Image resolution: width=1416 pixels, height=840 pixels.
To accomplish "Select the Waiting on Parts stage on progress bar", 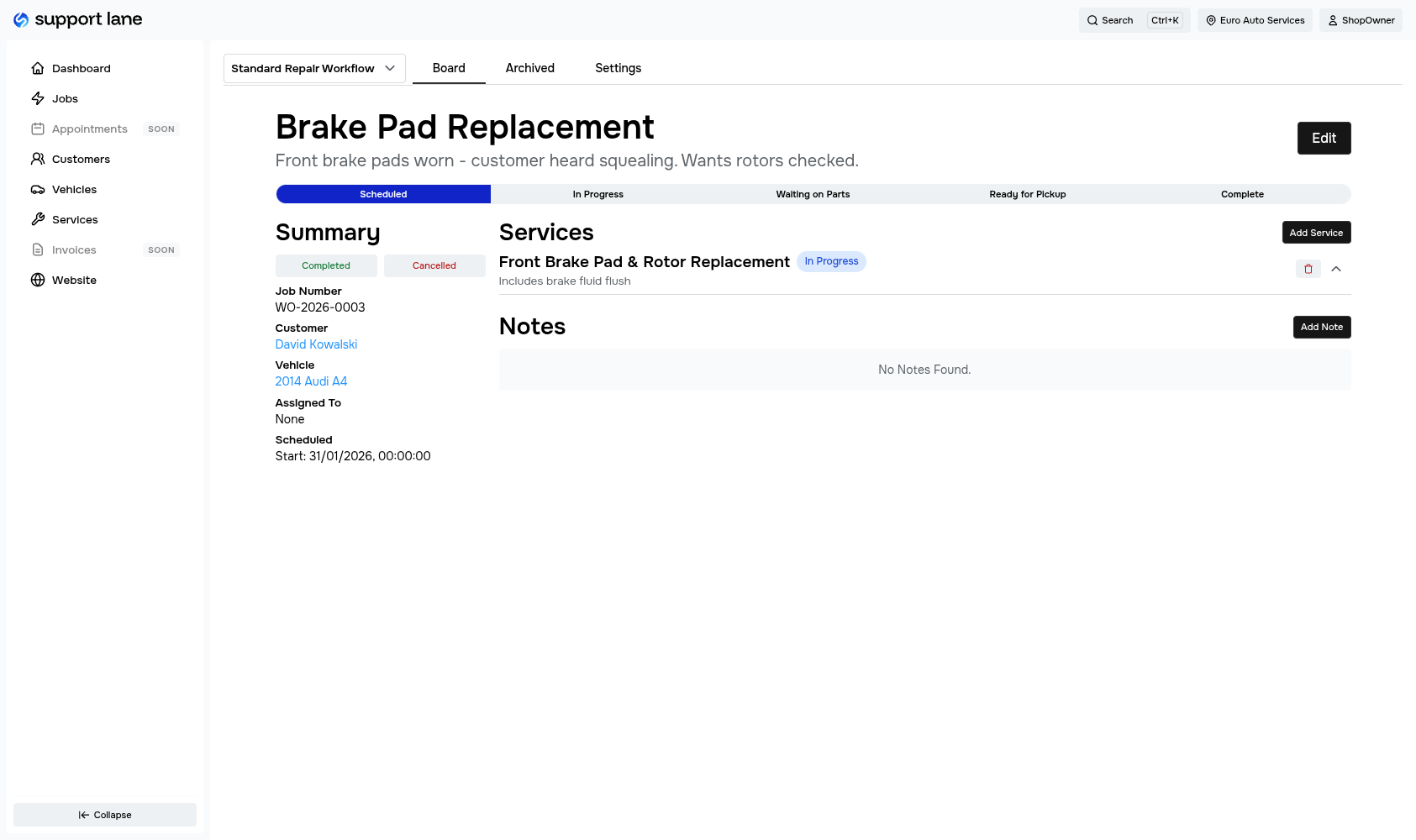I will pyautogui.click(x=813, y=194).
